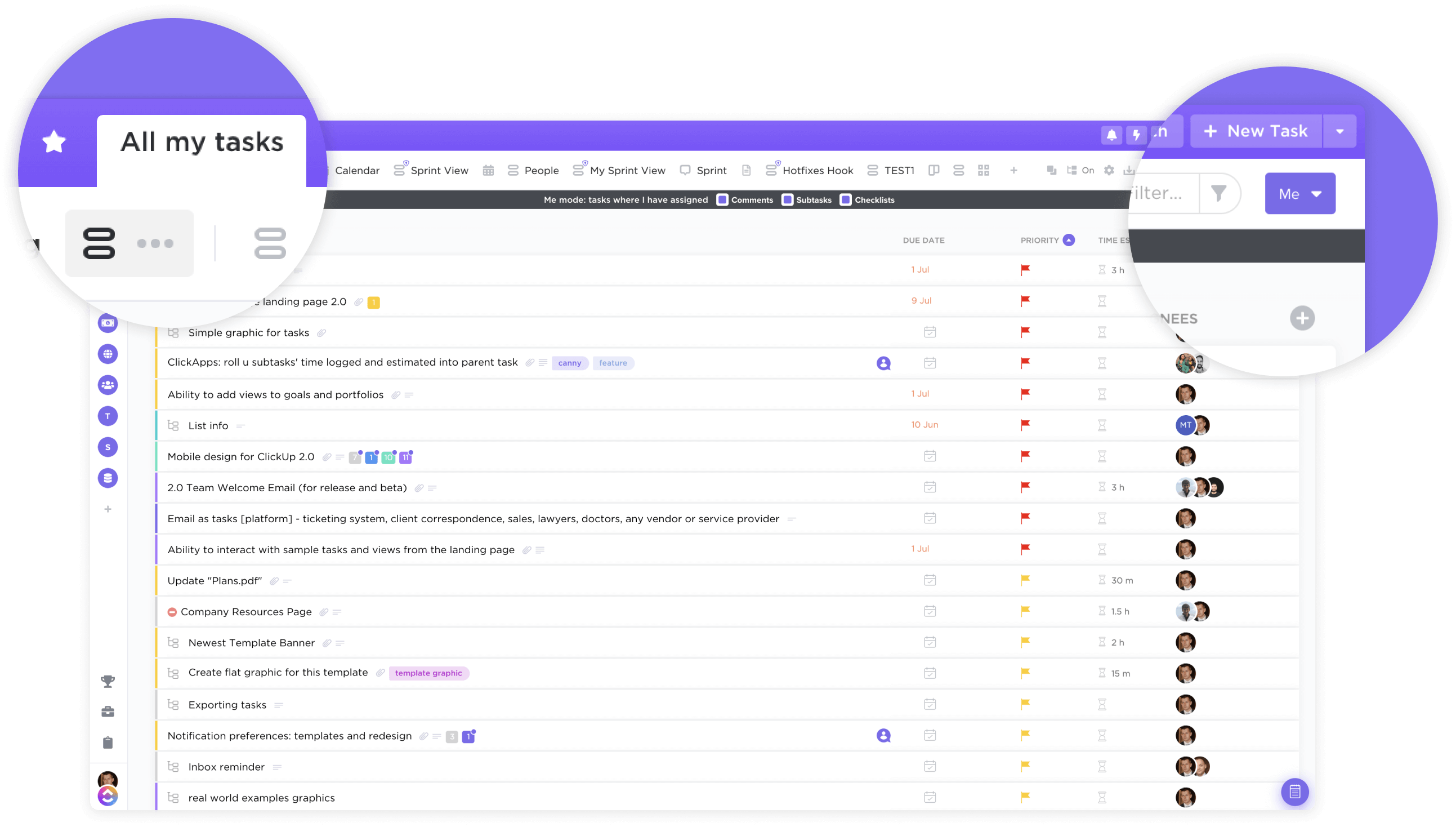
Task: Click the People tab
Action: [541, 170]
